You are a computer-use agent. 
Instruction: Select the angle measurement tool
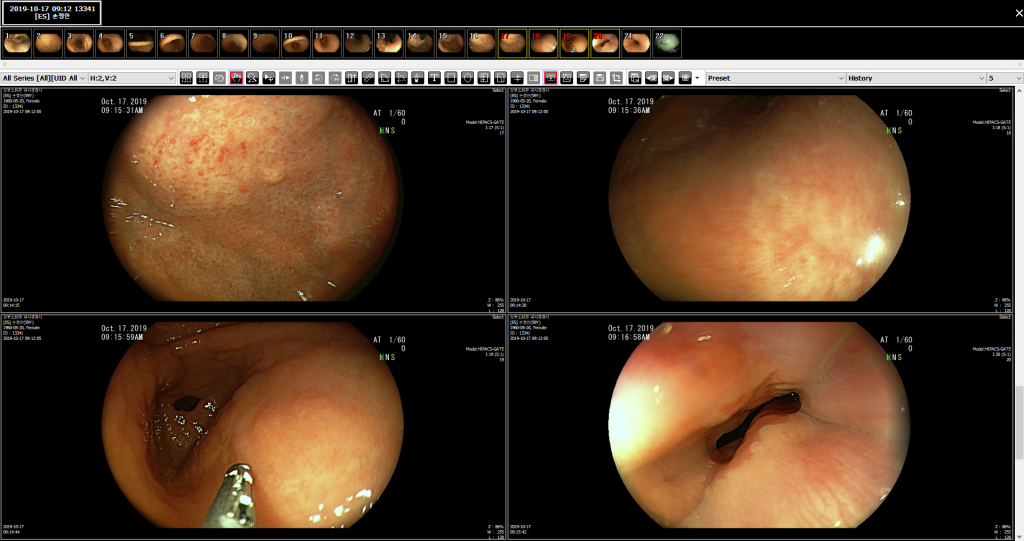point(385,78)
